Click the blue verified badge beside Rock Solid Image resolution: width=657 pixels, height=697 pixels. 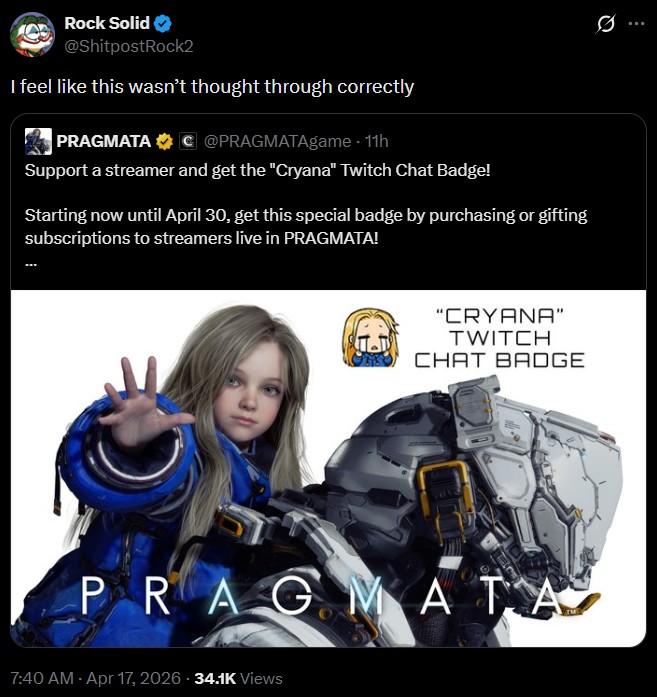[x=162, y=24]
